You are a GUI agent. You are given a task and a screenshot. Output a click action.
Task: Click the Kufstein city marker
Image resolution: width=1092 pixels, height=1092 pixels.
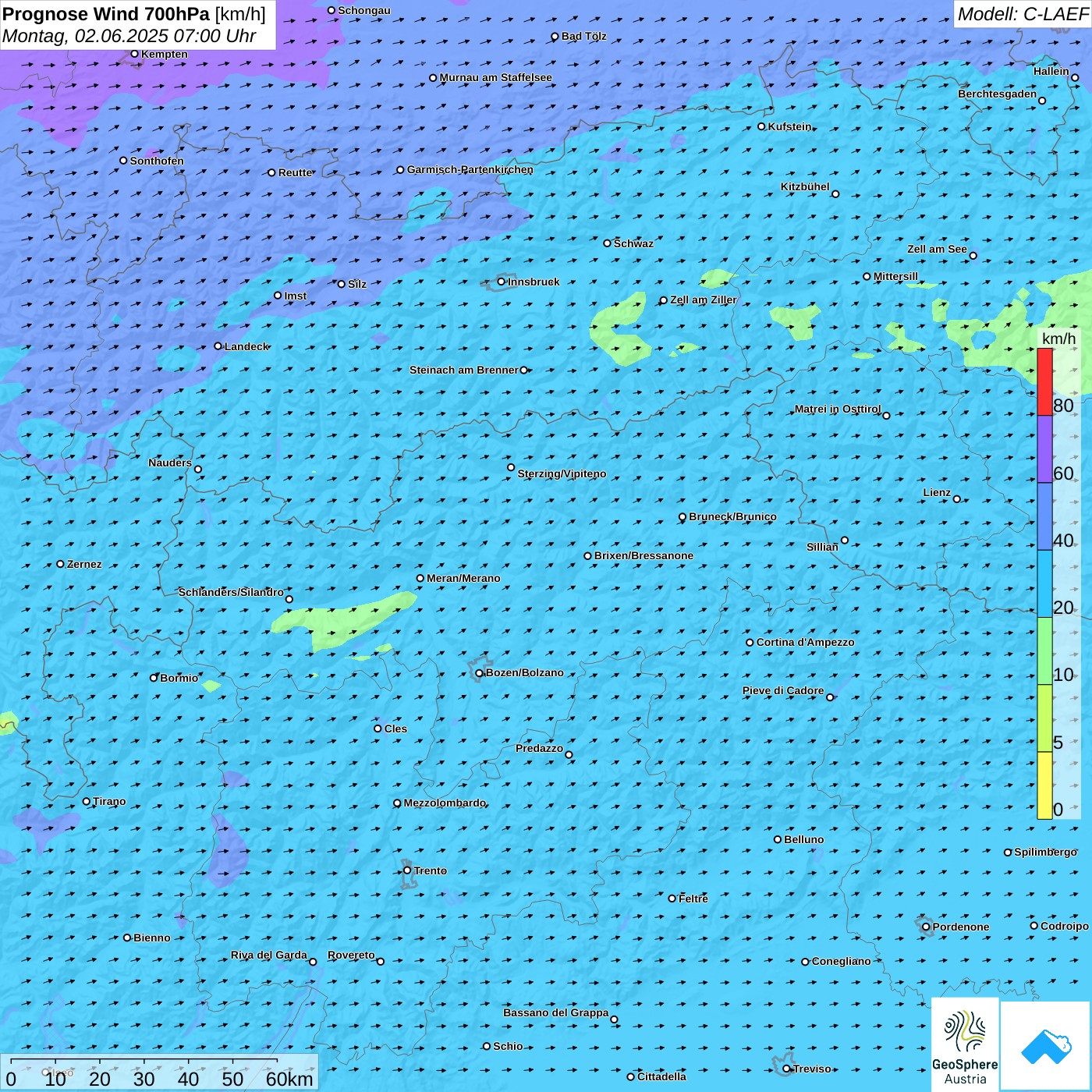click(762, 126)
